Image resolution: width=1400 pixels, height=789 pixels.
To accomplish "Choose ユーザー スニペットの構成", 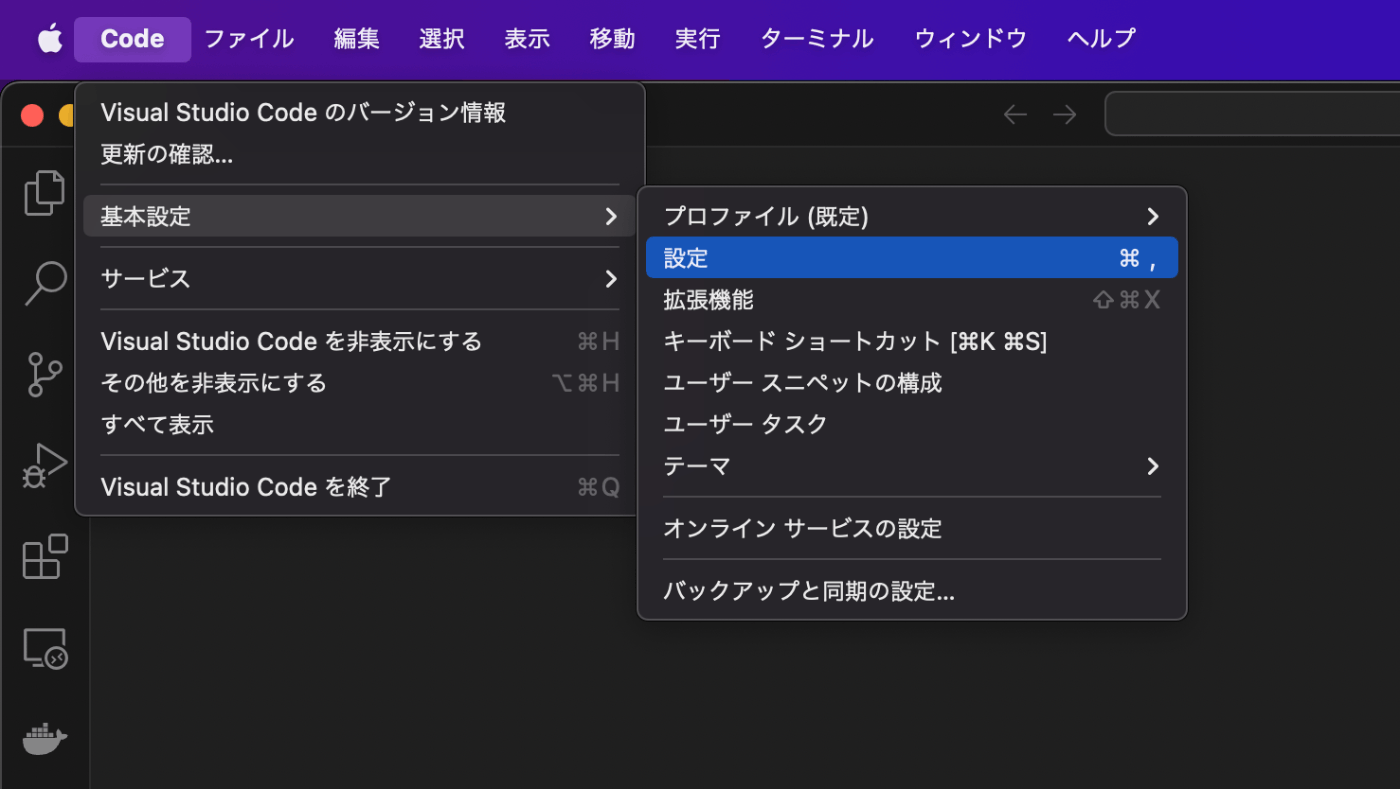I will [912, 383].
